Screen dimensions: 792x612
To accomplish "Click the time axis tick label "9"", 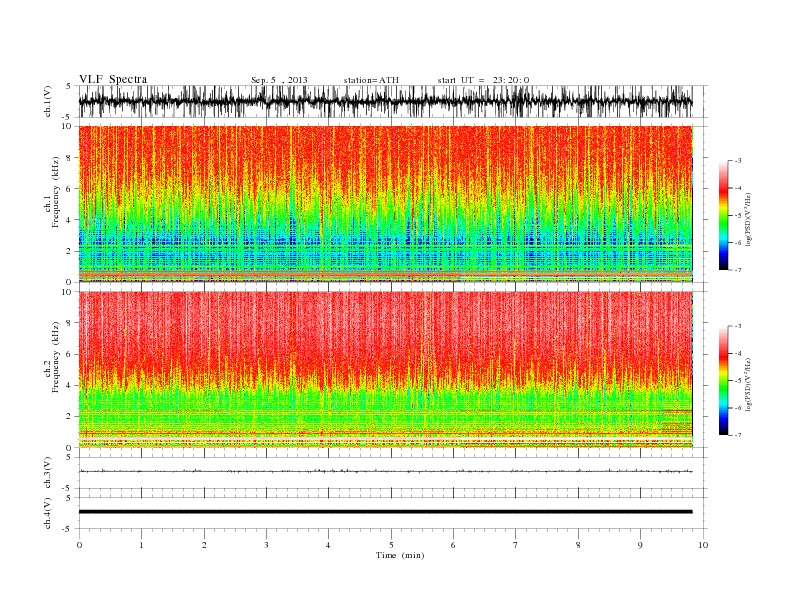I will [640, 545].
